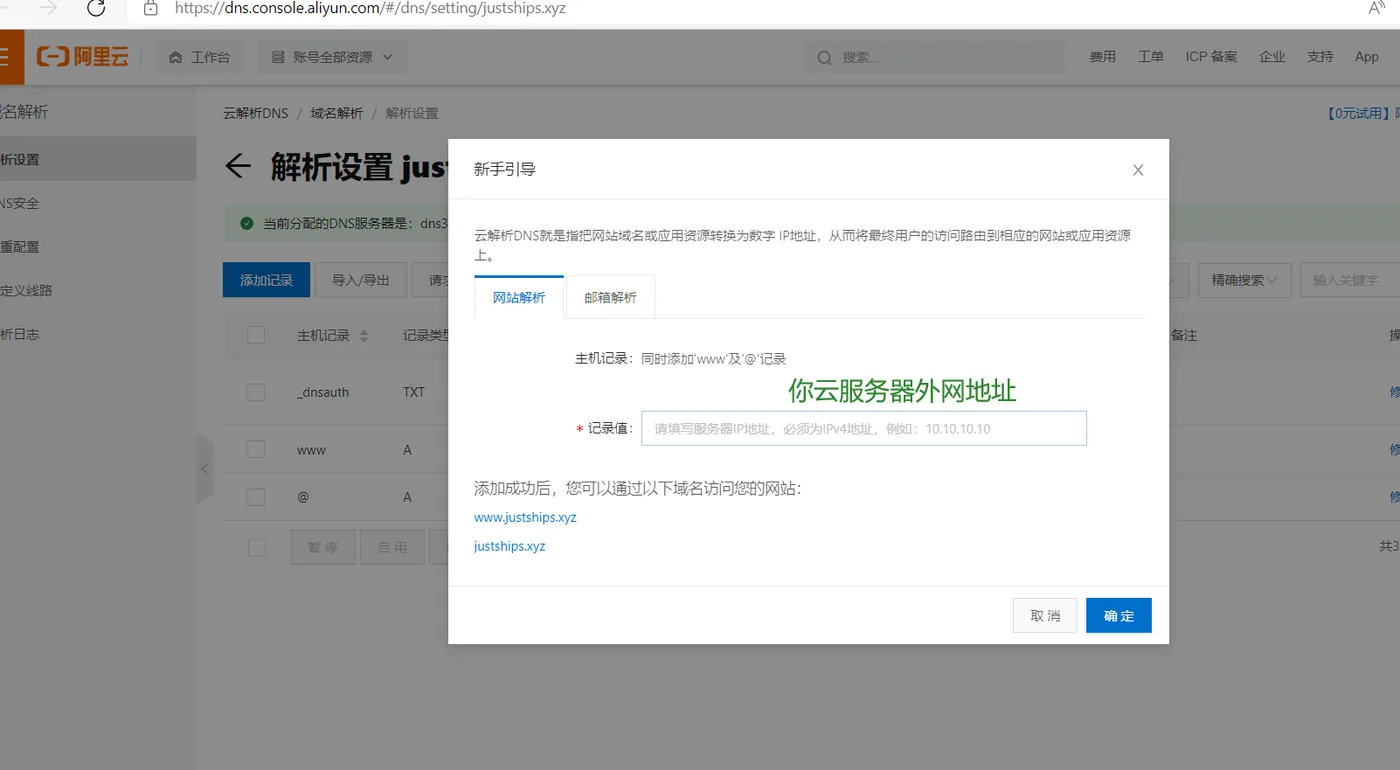1400x770 pixels.
Task: Open the hamburger menu at top left
Action: click(4, 57)
